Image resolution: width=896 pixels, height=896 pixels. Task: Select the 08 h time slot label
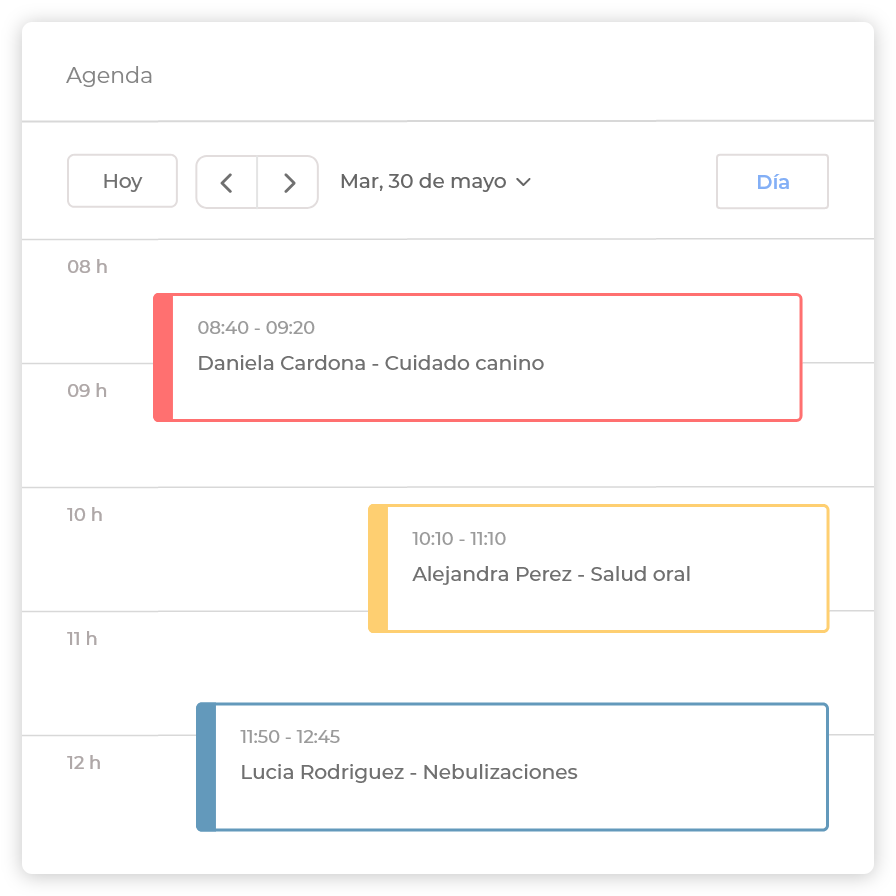point(87,267)
